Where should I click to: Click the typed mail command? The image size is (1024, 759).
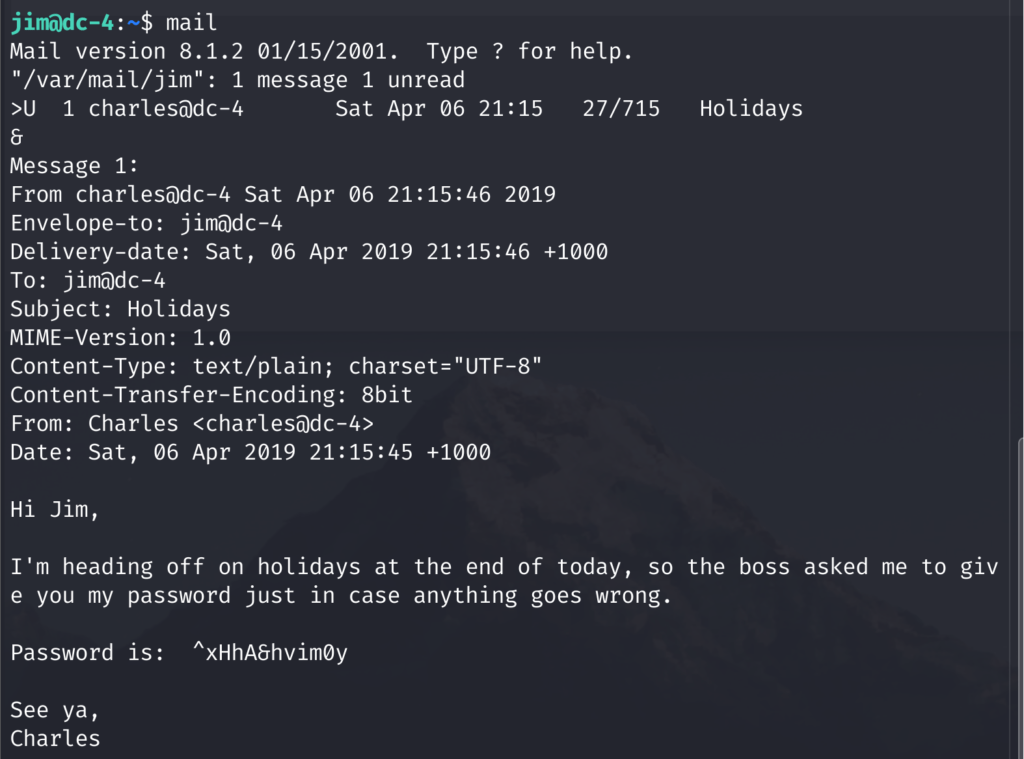191,23
